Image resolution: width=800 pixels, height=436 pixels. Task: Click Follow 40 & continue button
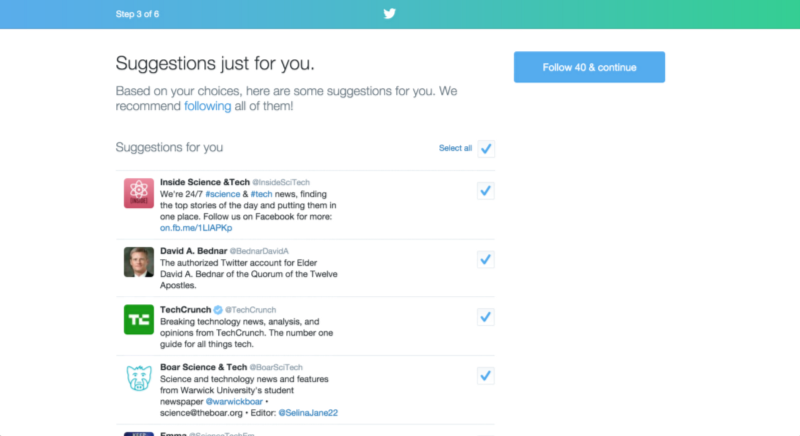pos(589,67)
